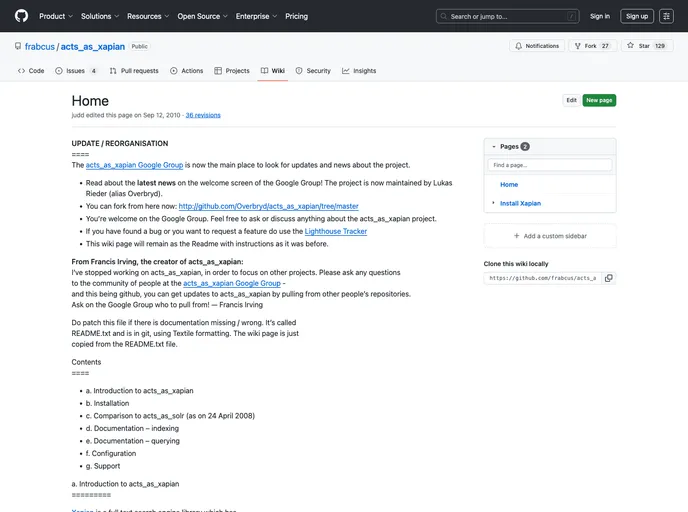Switch to the Code tab
Image resolution: width=688 pixels, height=512 pixels.
coord(31,71)
